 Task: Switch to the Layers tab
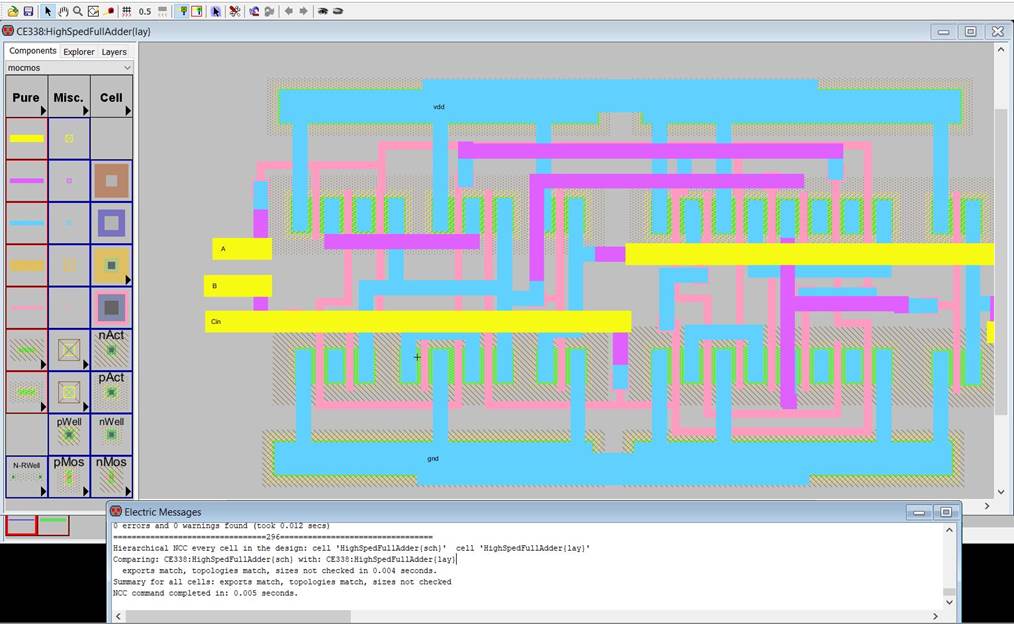tap(114, 51)
